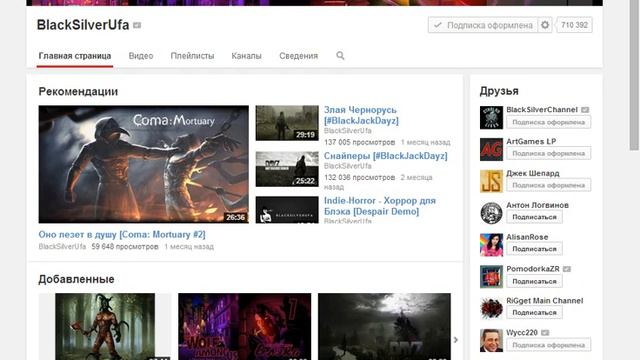The height and width of the screenshot is (360, 640).
Task: Switch to Каналы tab
Action: [x=246, y=56]
